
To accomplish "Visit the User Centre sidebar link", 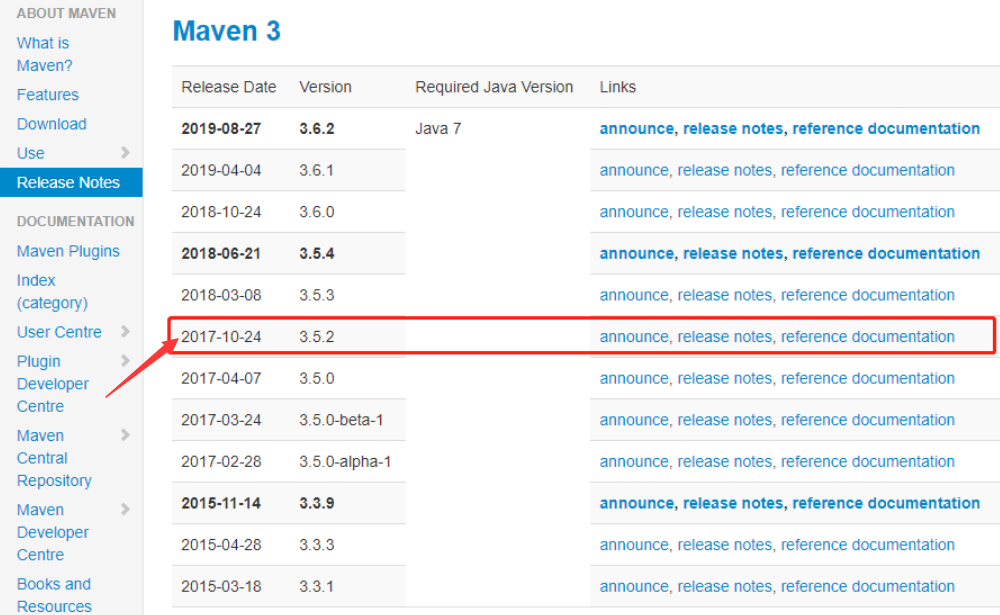I will tap(59, 332).
